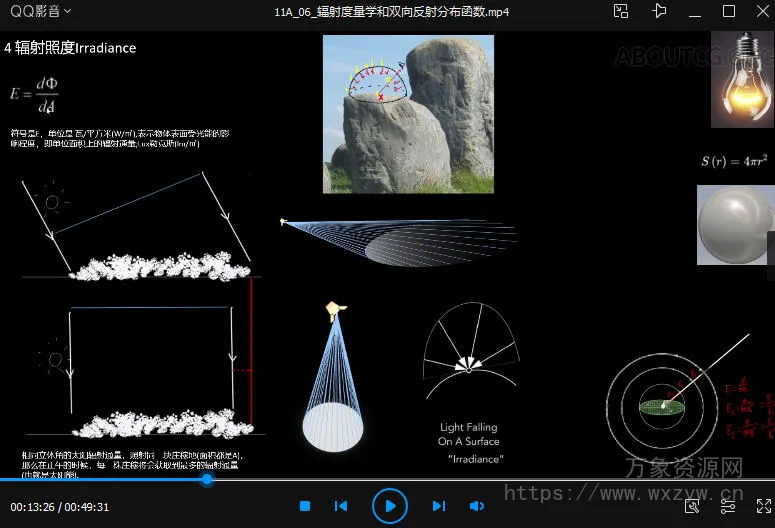The width and height of the screenshot is (775, 528).
Task: Mute the volume speaker icon
Action: pos(477,507)
